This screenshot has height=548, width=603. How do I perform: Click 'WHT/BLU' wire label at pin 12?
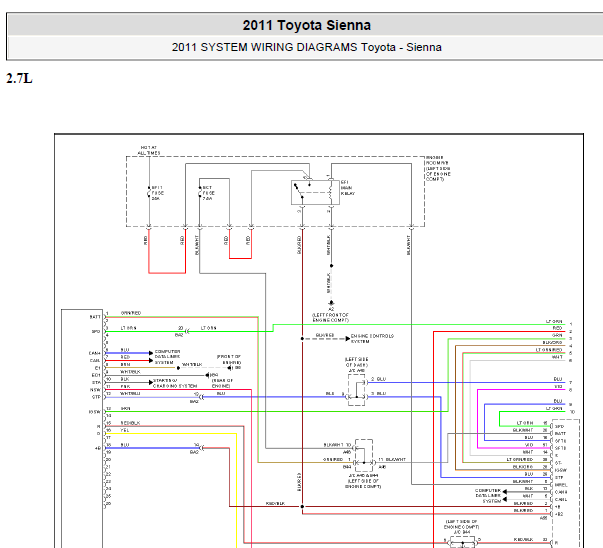click(x=130, y=393)
